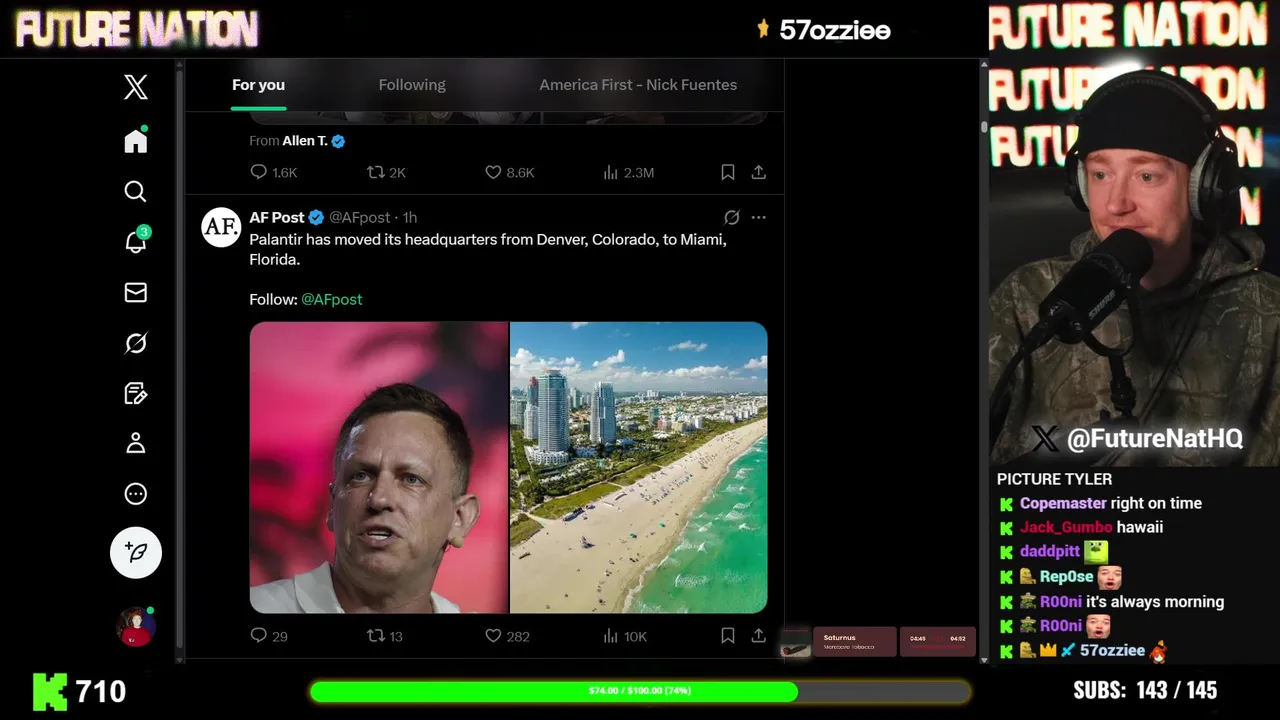This screenshot has width=1280, height=720.
Task: Switch to the Following tab
Action: tap(412, 85)
